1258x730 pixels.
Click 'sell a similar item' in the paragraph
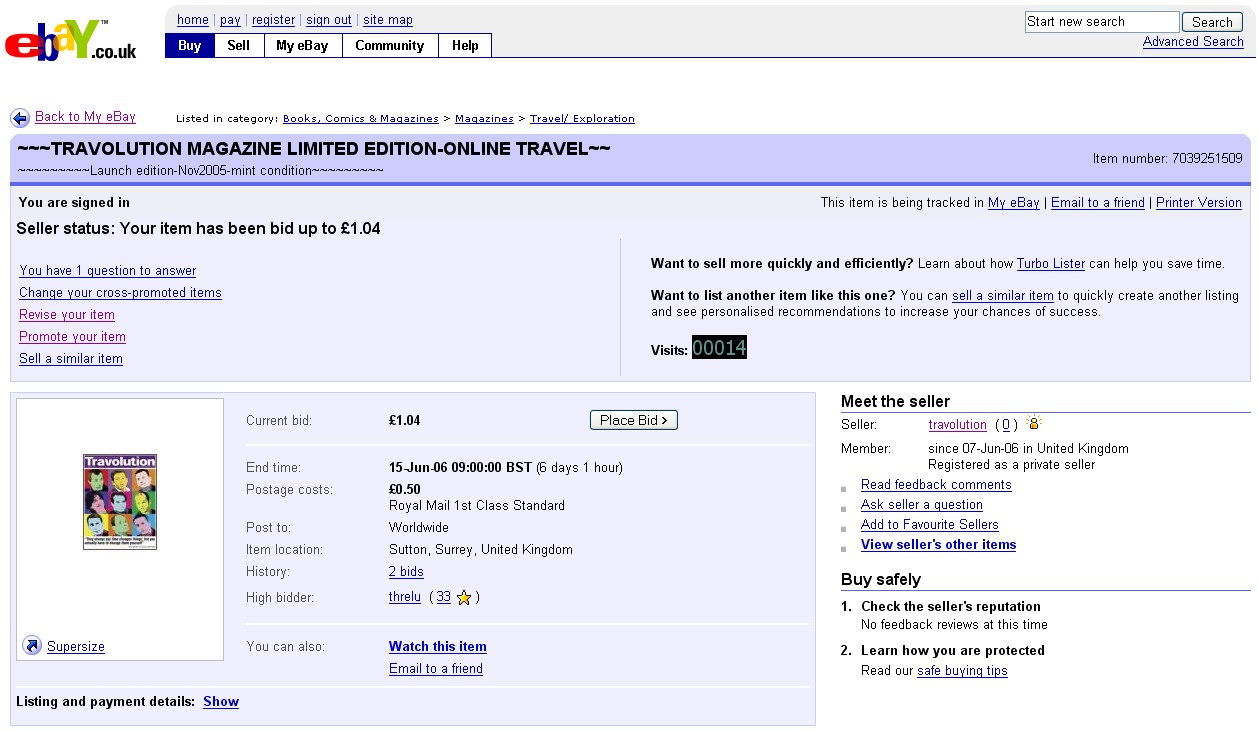[x=1003, y=296]
